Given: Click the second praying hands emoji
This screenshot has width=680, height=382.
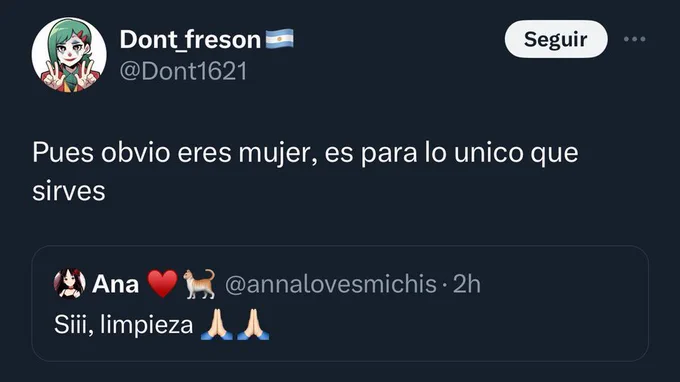Looking at the screenshot, I should click(x=253, y=324).
